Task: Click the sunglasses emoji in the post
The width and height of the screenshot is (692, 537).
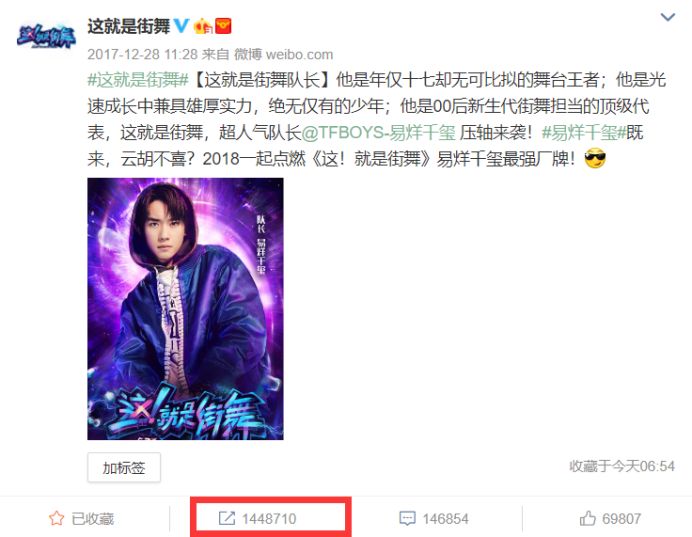Action: 595,158
